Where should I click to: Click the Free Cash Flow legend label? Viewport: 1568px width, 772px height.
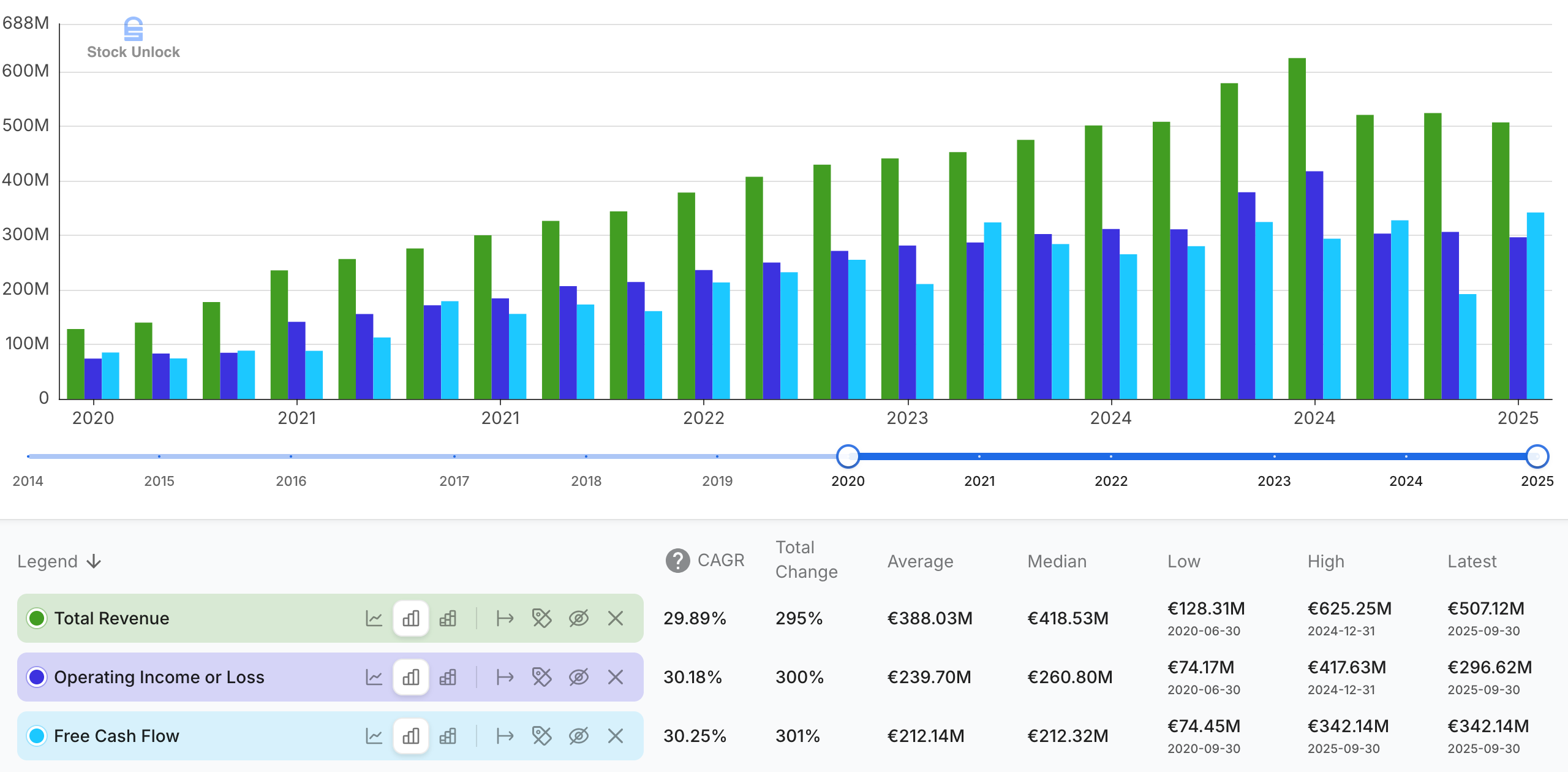[116, 736]
